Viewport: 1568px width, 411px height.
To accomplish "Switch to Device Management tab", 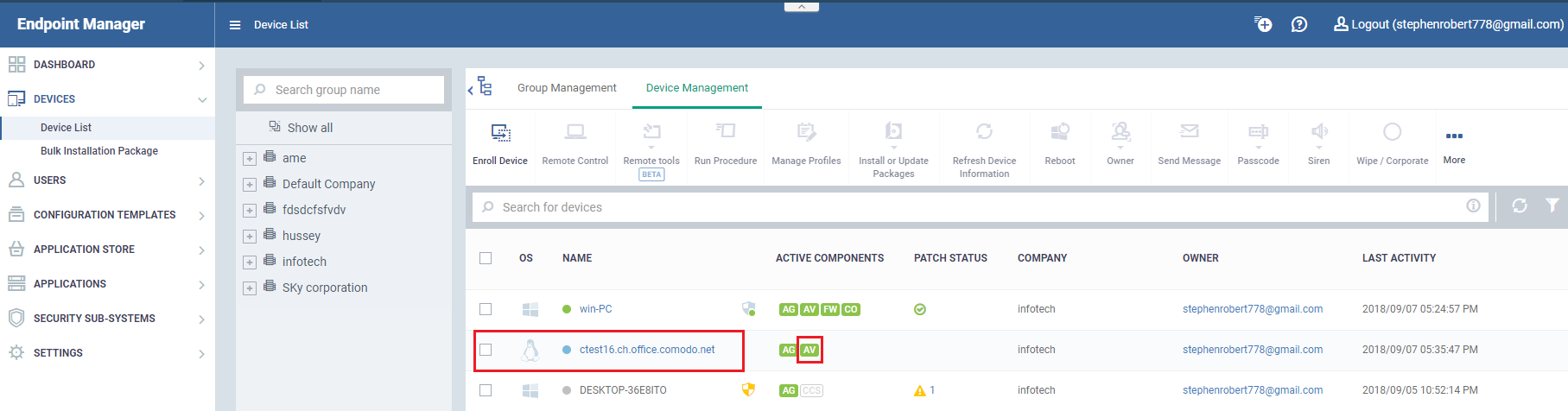I will point(697,88).
